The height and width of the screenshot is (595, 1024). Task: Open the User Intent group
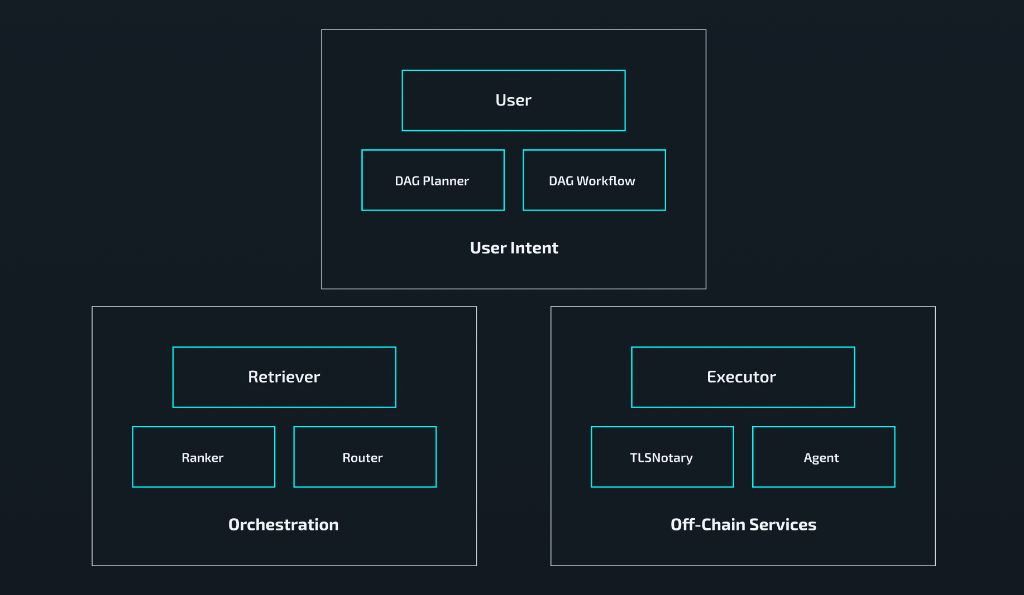point(514,247)
